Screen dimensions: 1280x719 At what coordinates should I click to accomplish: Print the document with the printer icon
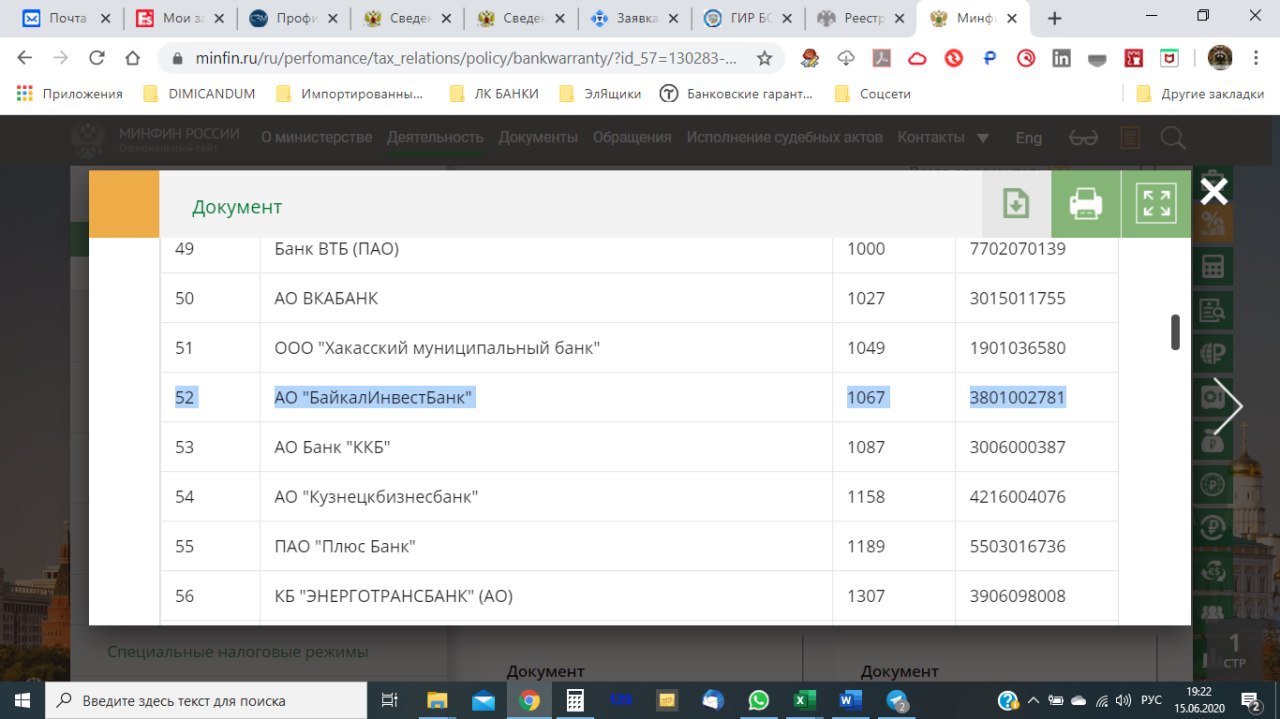[x=1086, y=204]
